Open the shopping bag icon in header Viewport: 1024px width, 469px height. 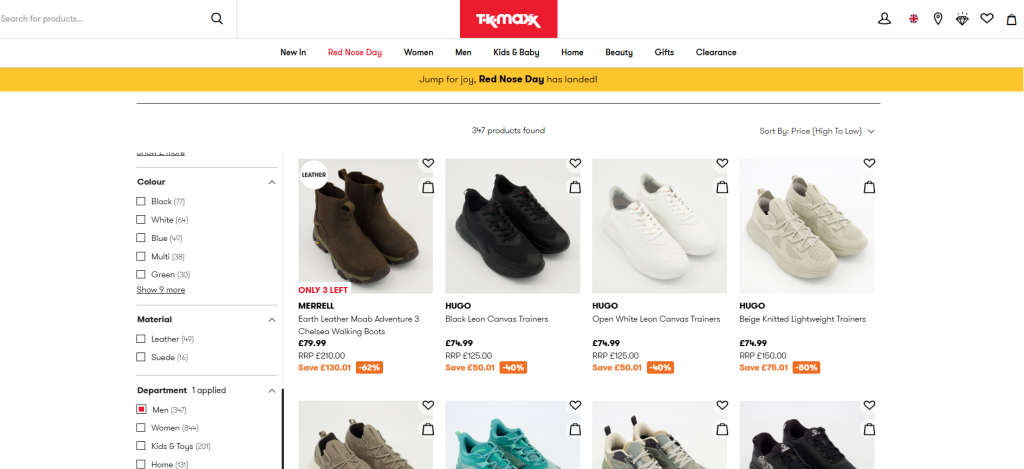[x=1011, y=18]
